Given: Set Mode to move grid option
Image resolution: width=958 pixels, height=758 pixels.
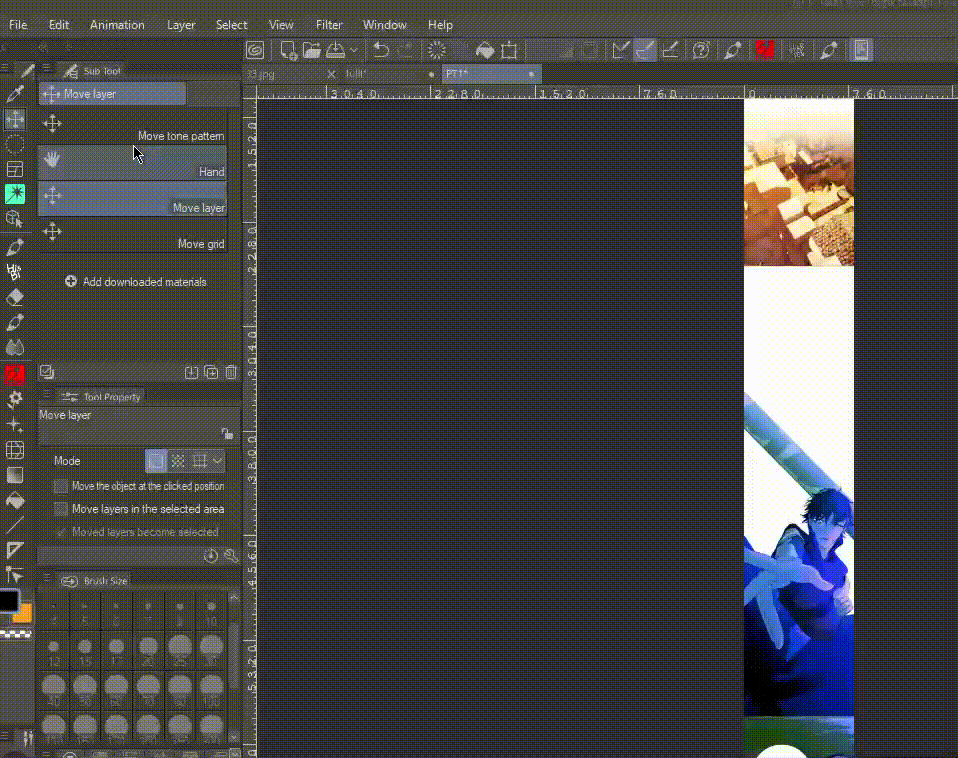Looking at the screenshot, I should tap(200, 461).
